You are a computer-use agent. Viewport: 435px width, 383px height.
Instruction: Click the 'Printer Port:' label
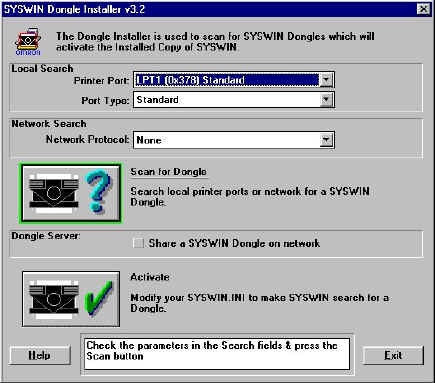(101, 81)
